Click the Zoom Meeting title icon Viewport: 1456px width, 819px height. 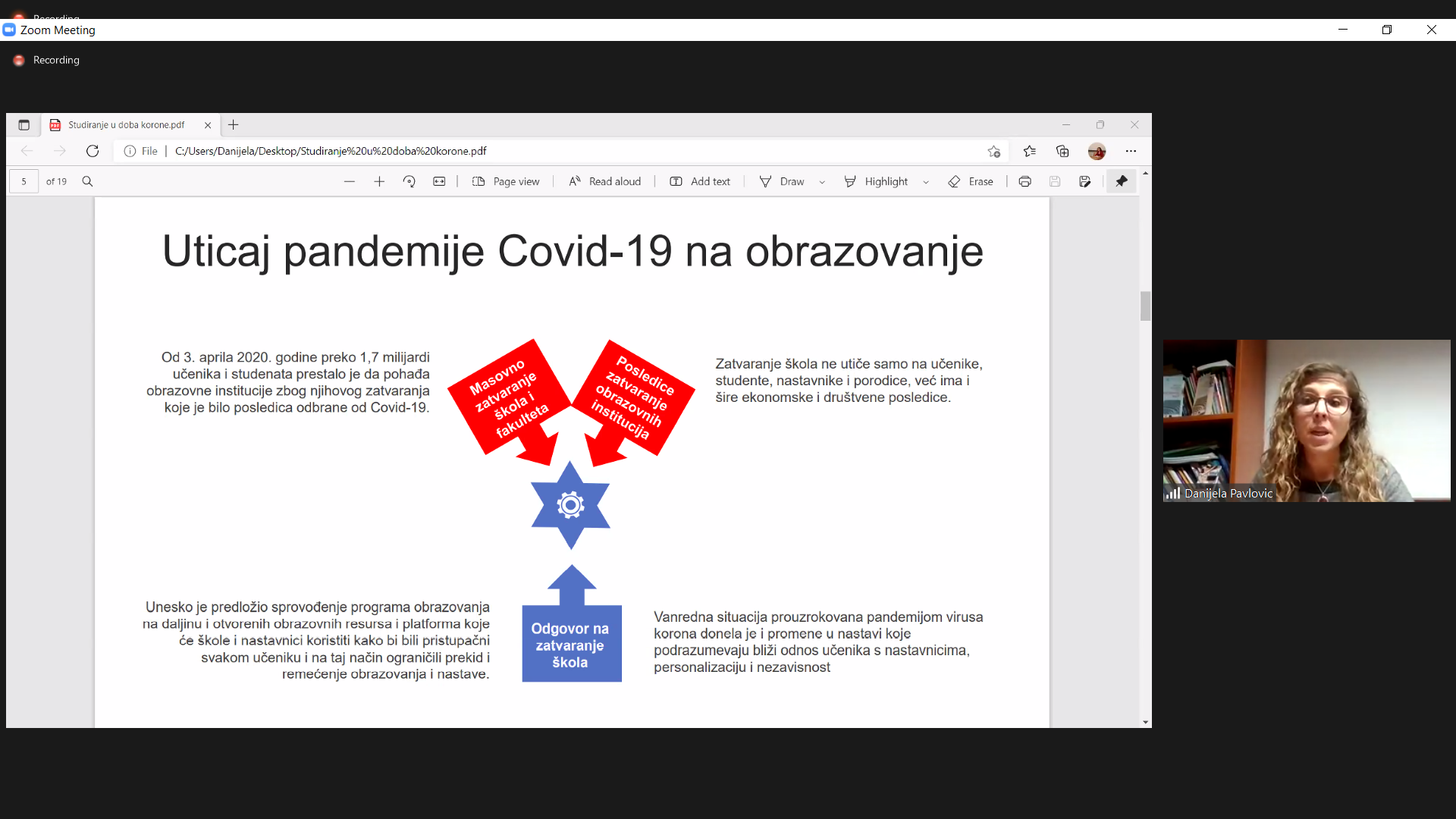9,30
